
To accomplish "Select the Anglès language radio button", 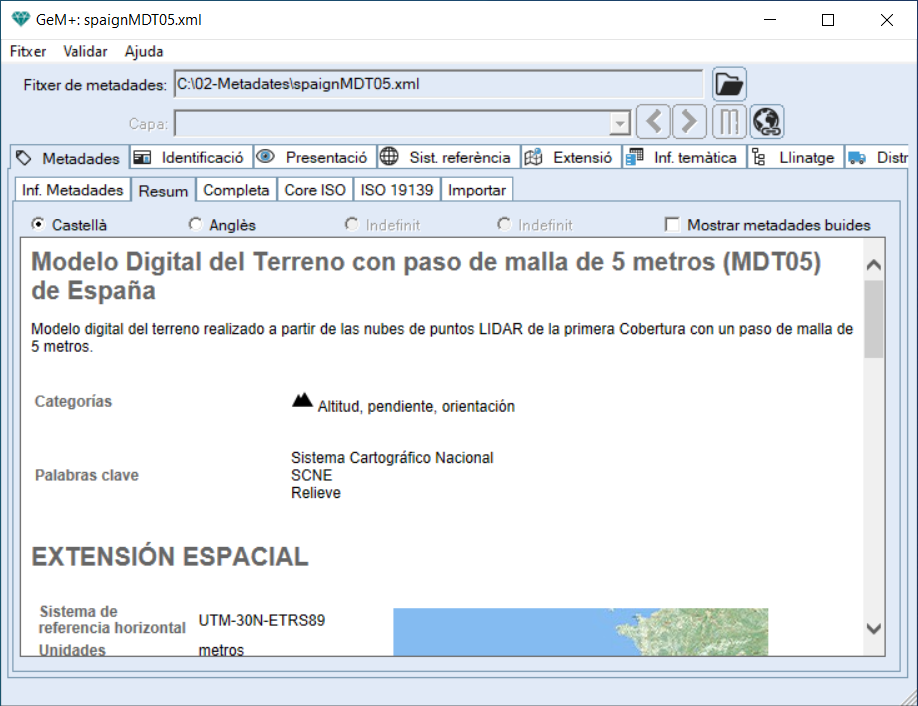I will [195, 224].
